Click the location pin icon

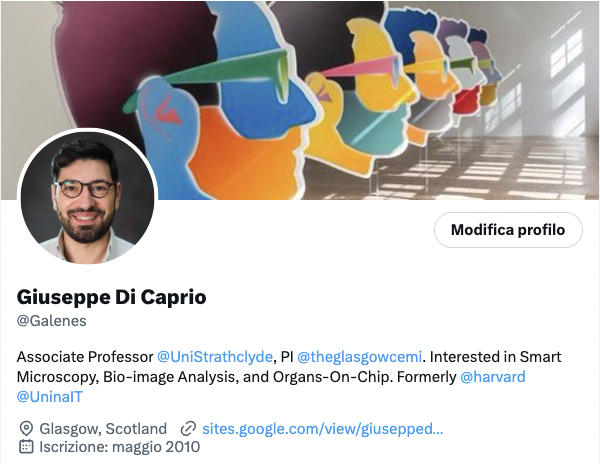pyautogui.click(x=26, y=429)
